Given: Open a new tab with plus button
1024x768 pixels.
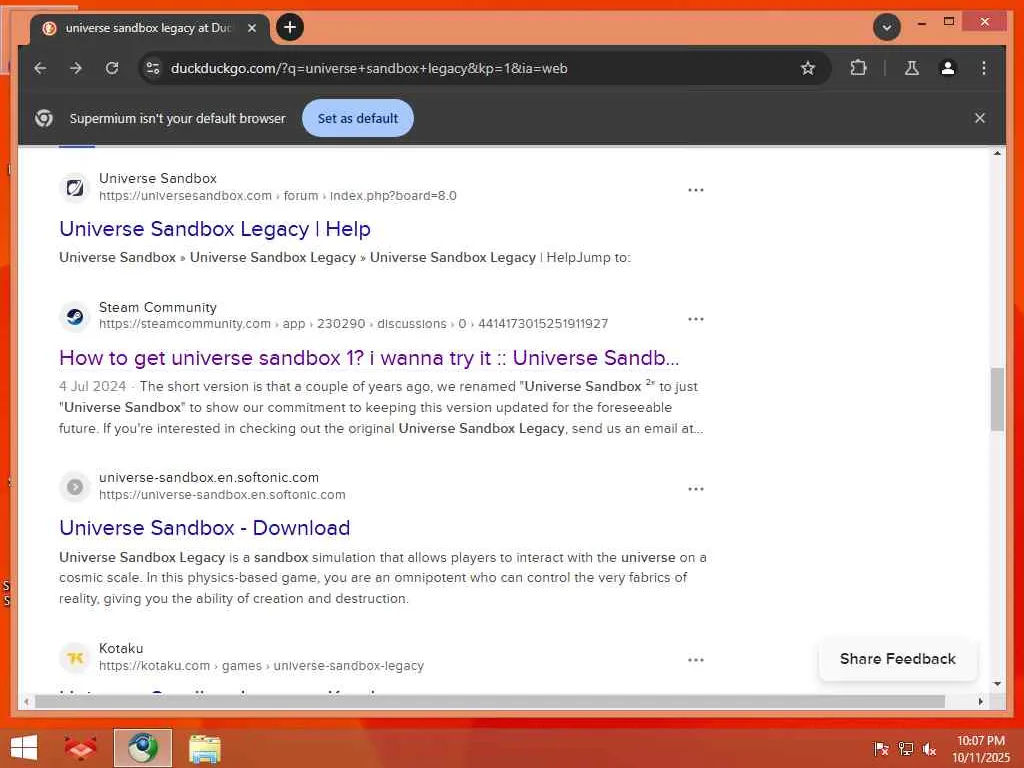Looking at the screenshot, I should (x=290, y=27).
